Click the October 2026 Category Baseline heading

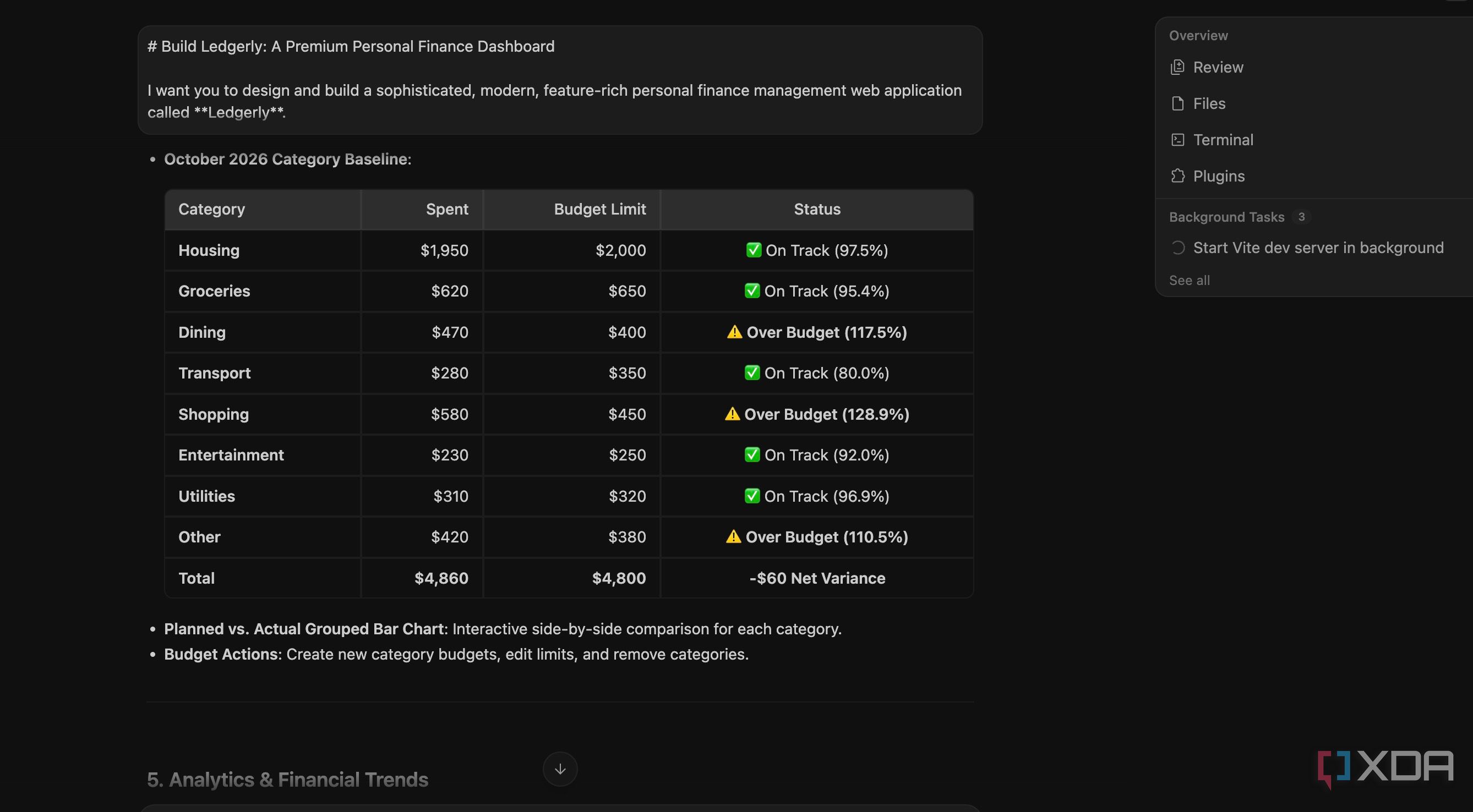pyautogui.click(x=288, y=159)
